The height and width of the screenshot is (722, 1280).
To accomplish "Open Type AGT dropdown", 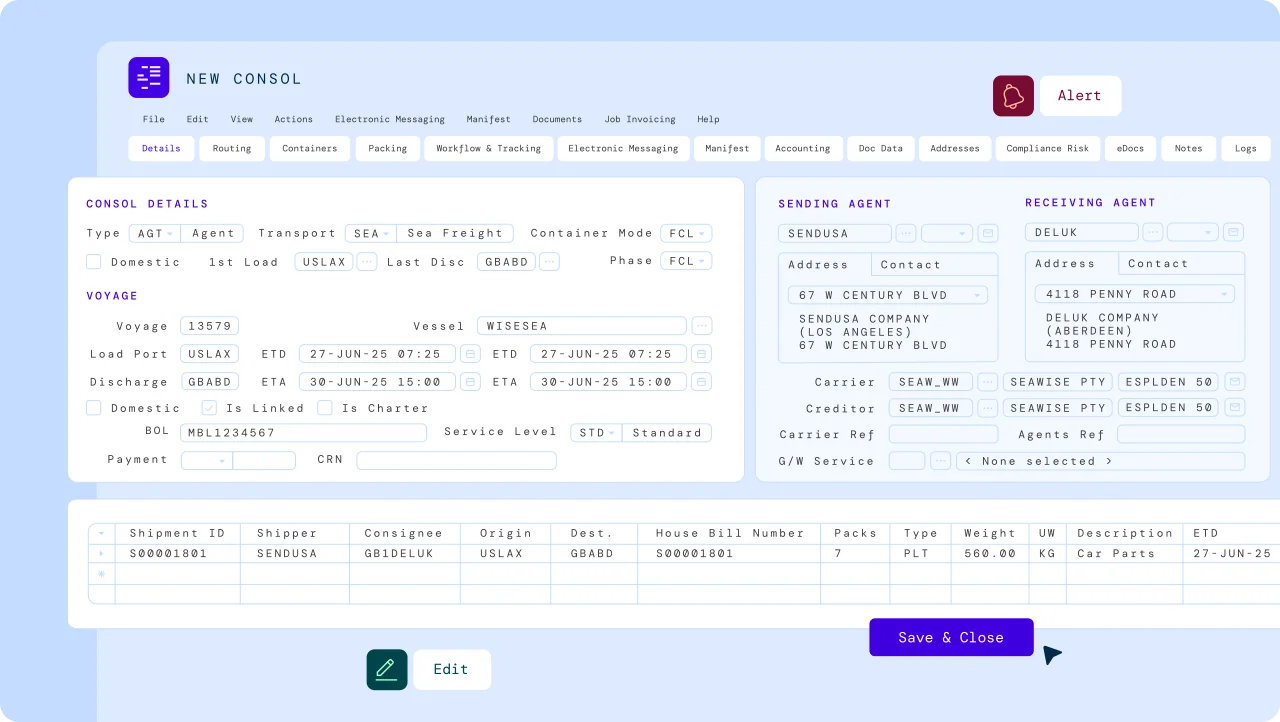I will [x=155, y=233].
